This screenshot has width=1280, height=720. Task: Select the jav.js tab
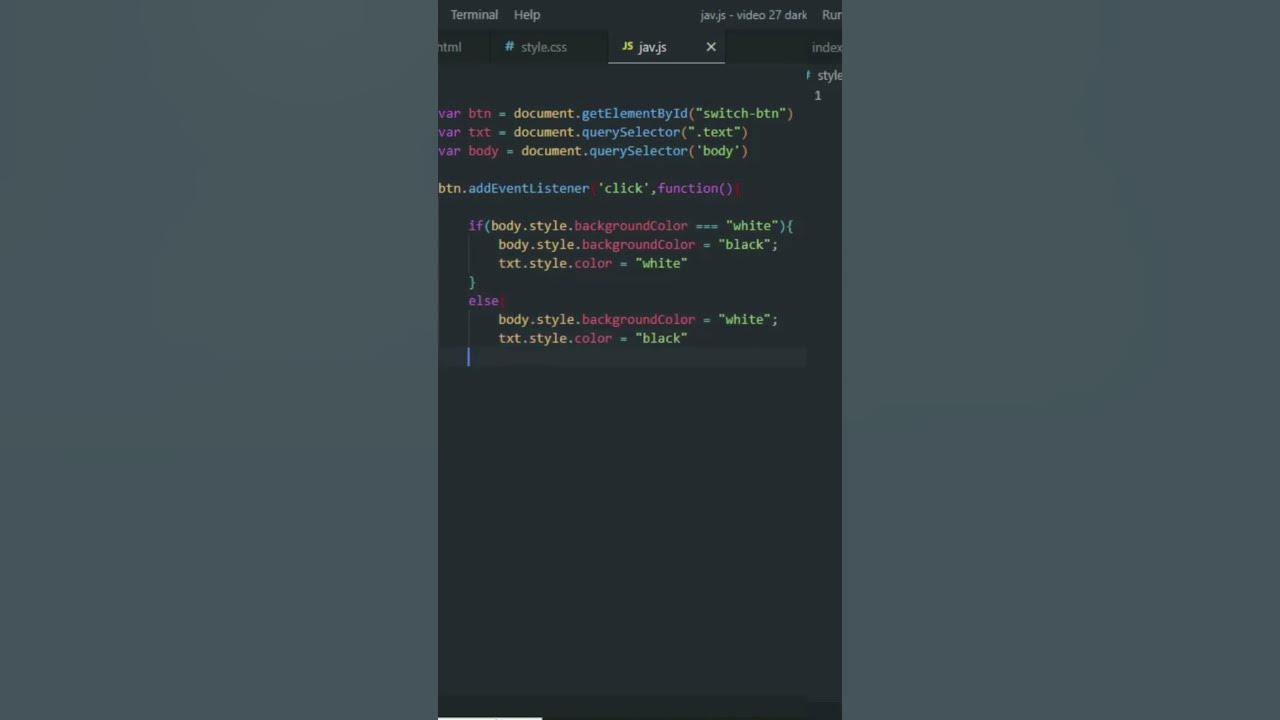coord(652,47)
